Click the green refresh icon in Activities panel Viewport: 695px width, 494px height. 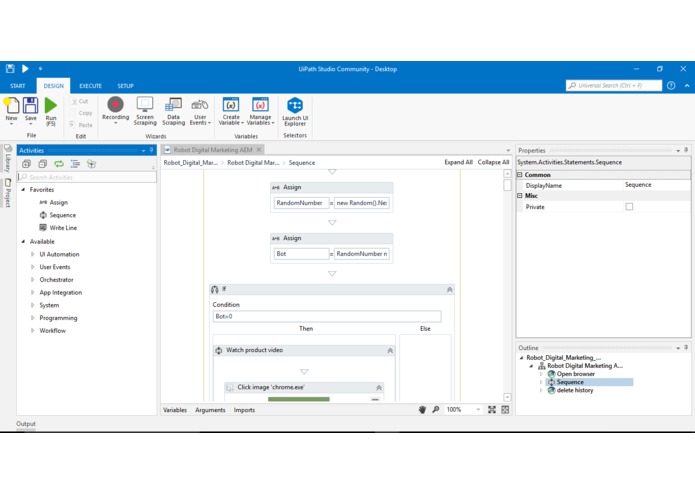click(x=59, y=164)
